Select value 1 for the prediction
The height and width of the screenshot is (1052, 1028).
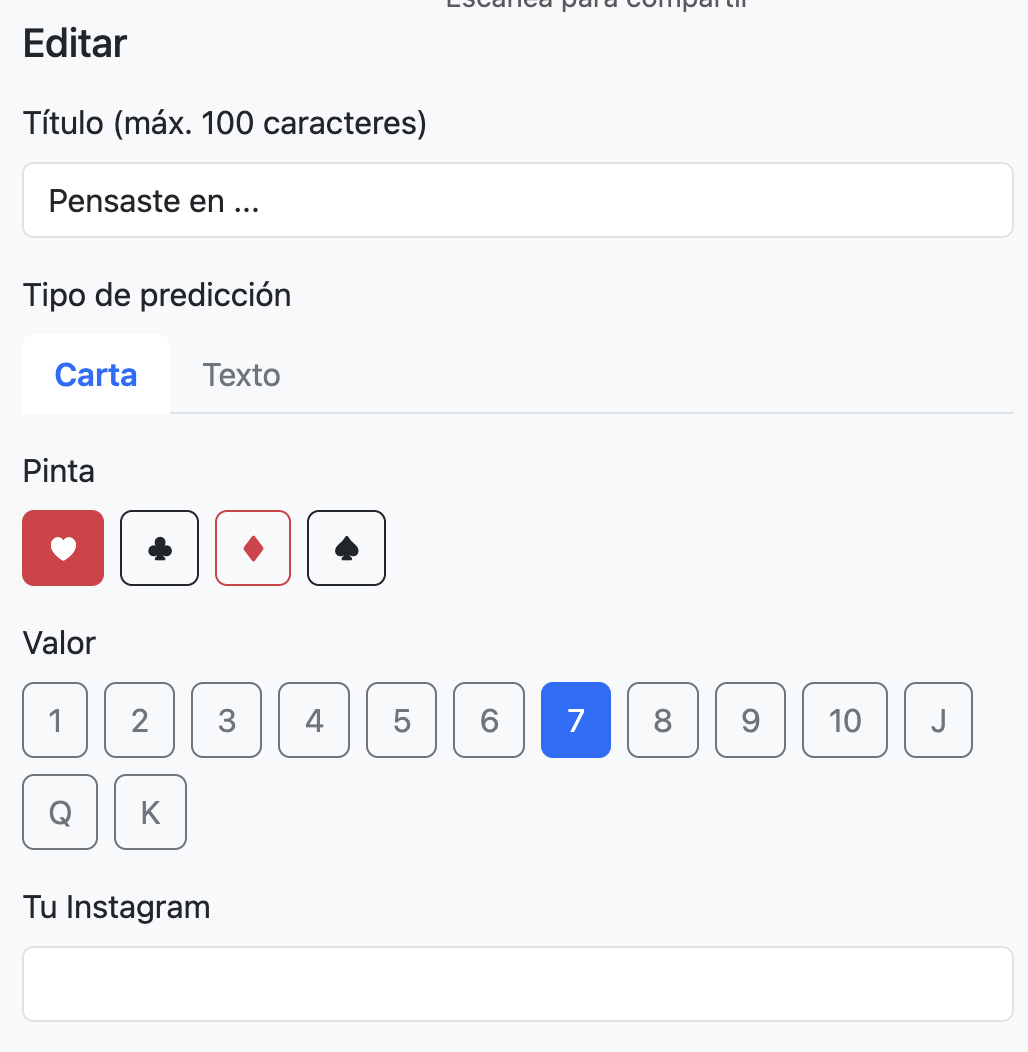point(55,720)
